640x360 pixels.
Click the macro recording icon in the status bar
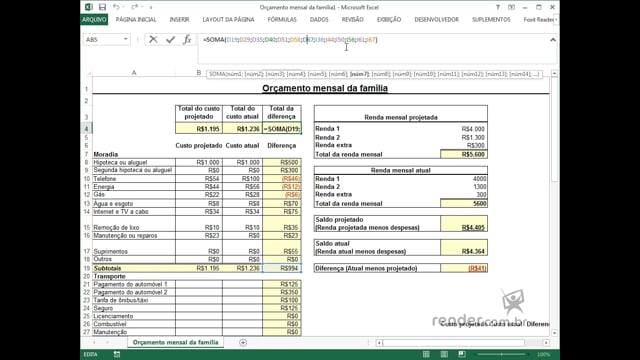click(117, 354)
